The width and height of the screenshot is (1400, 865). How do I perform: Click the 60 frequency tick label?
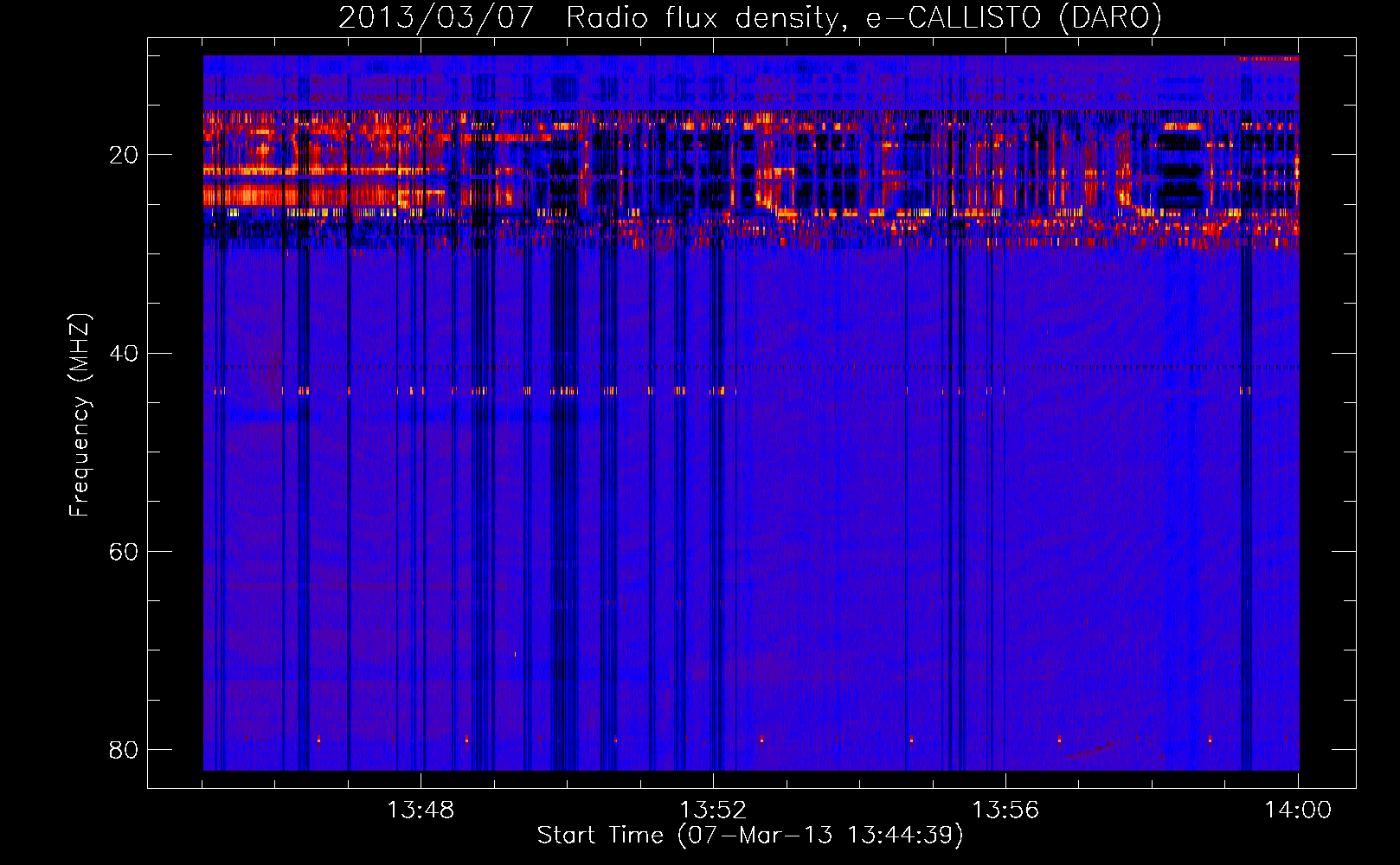123,552
